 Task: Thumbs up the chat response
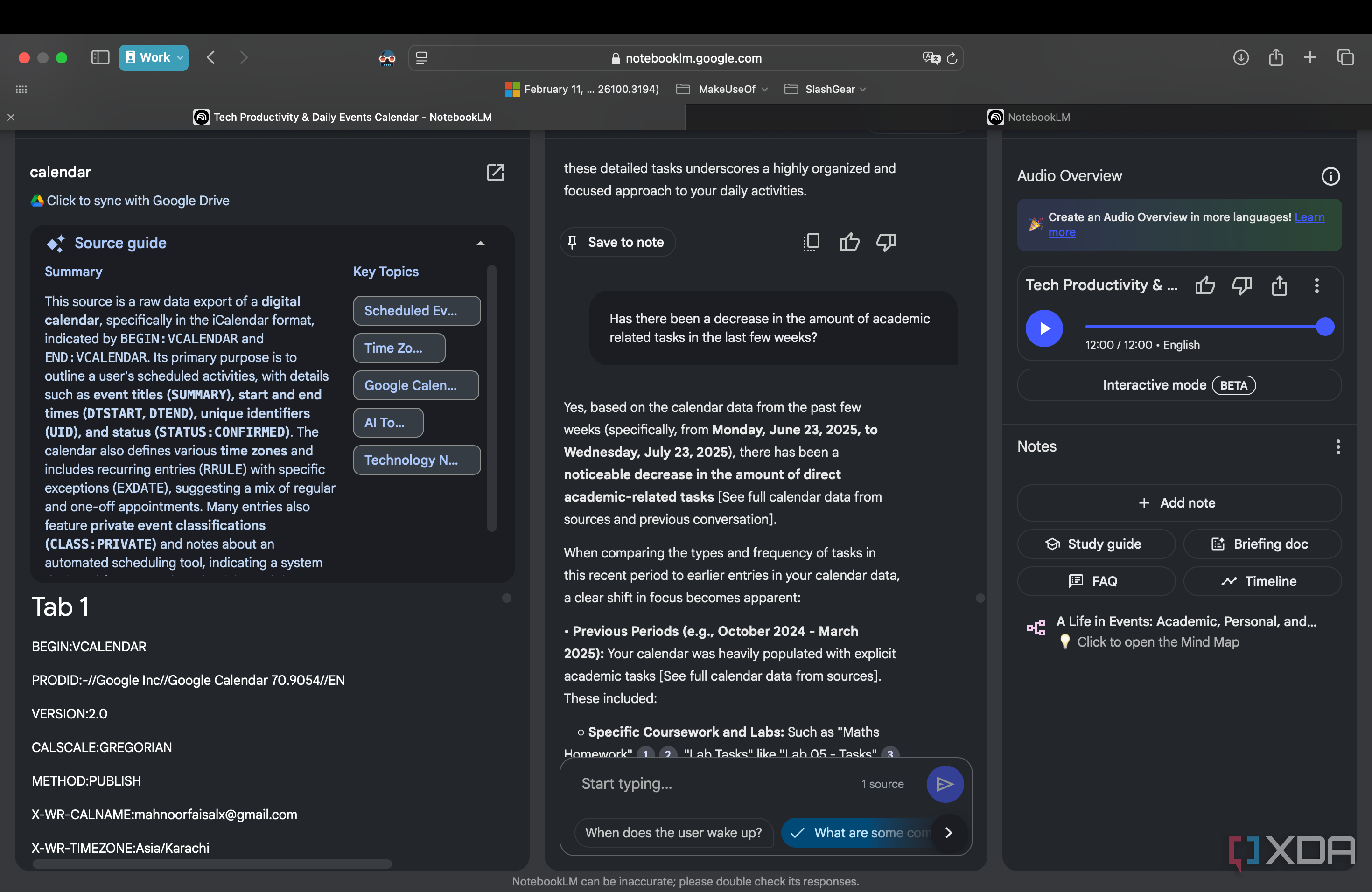pos(849,242)
